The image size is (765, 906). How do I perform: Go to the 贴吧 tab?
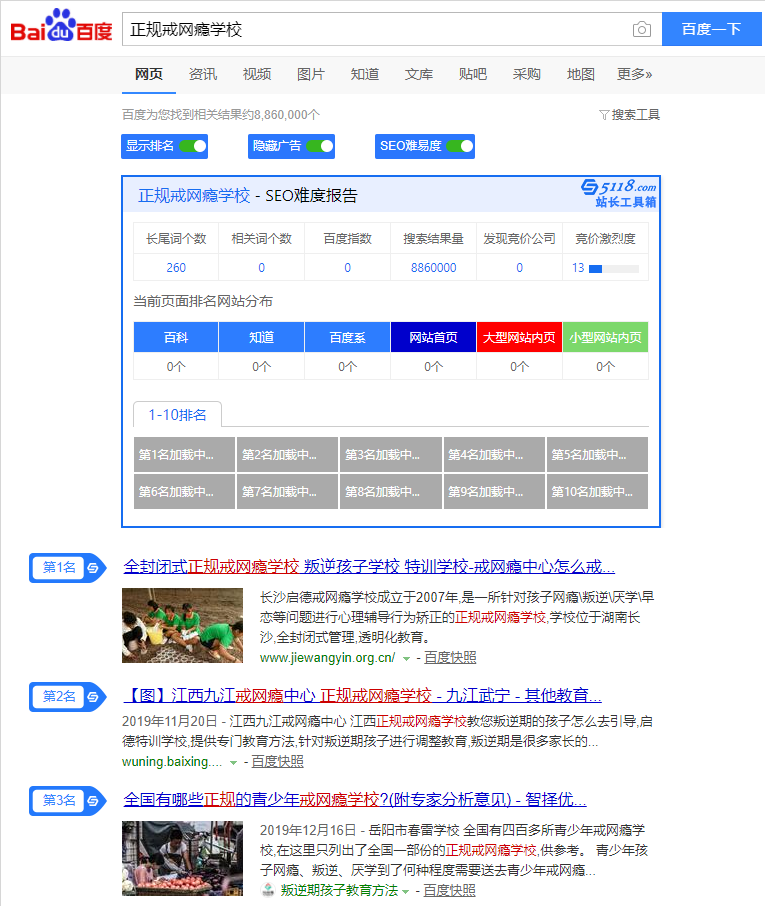click(473, 75)
